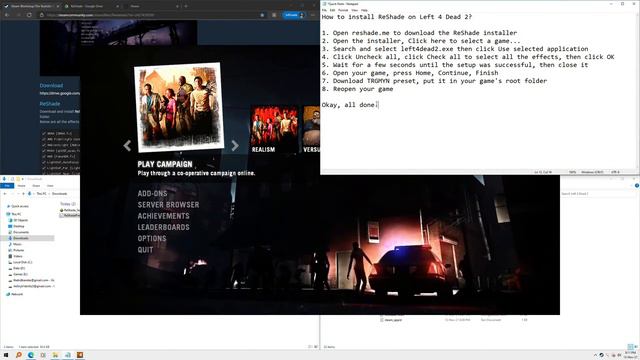Select the Versus game mode tile
The height and width of the screenshot is (360, 640).
click(x=311, y=129)
